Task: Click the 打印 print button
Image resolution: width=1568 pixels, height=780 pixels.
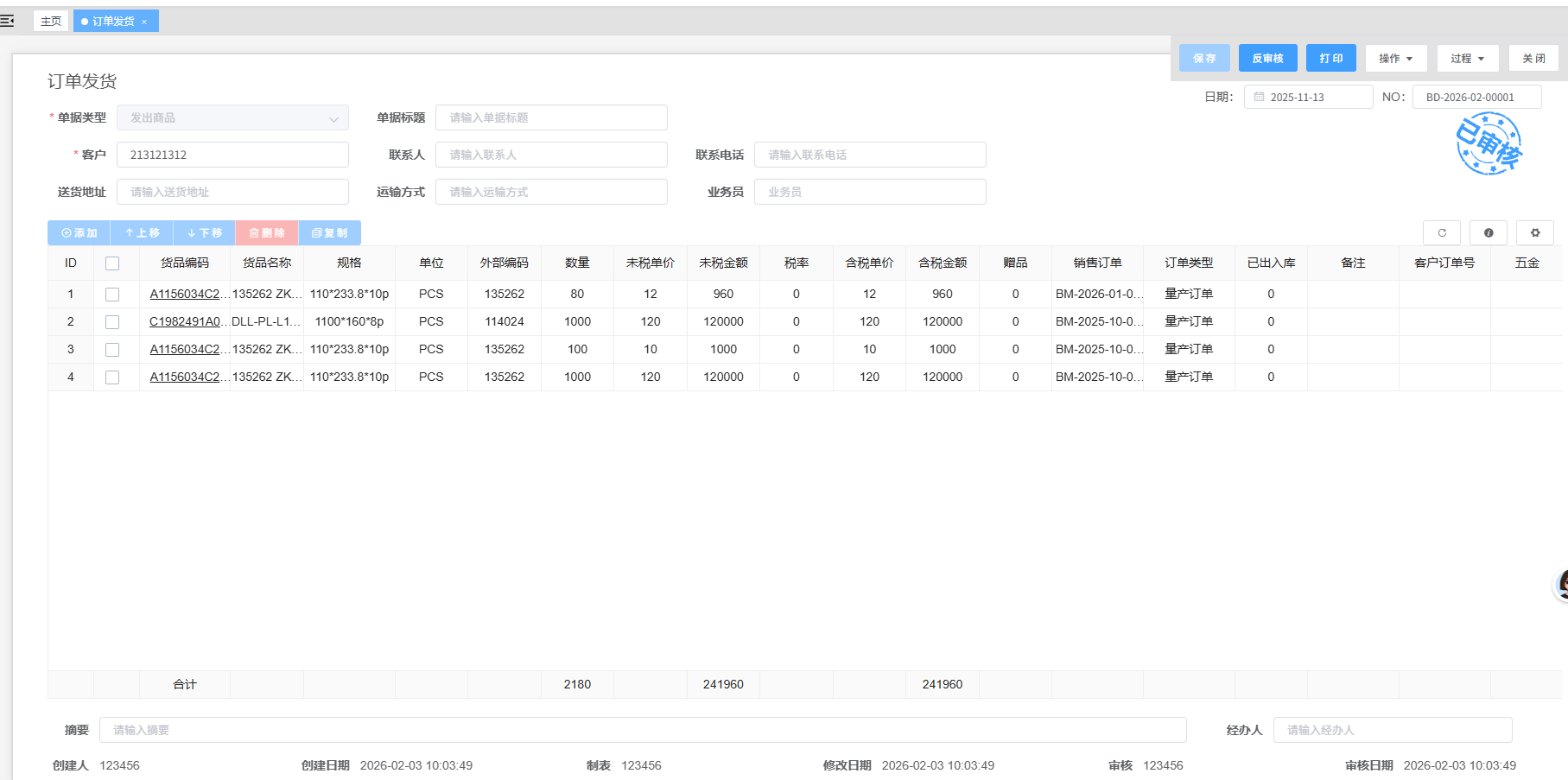Action: tap(1330, 59)
